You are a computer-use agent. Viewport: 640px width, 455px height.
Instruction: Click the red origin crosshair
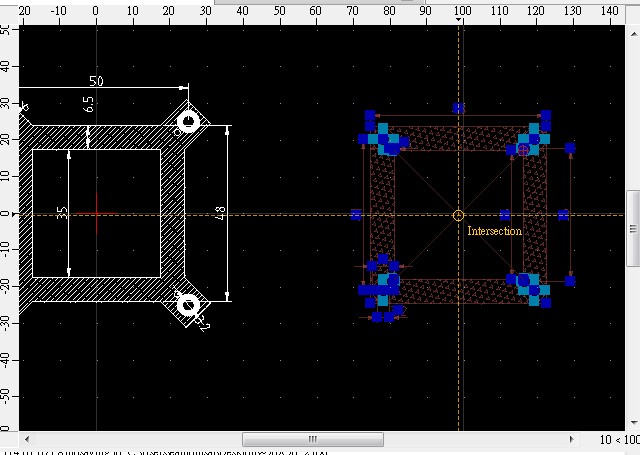[96, 214]
